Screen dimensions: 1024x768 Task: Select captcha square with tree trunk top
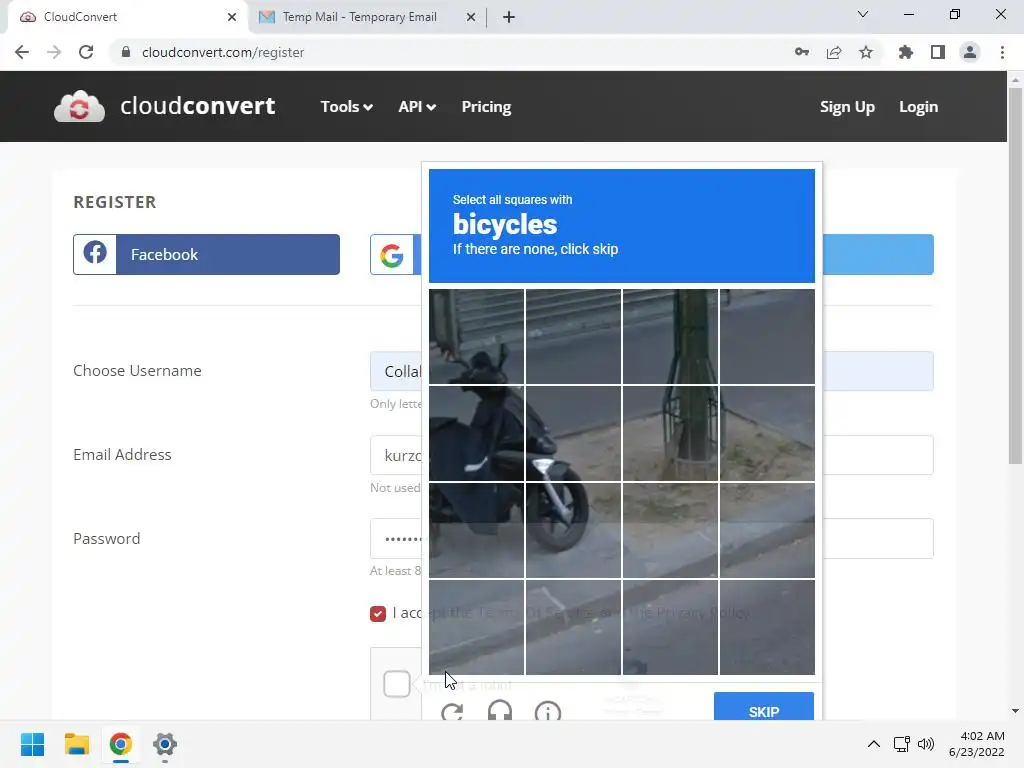[x=670, y=337]
